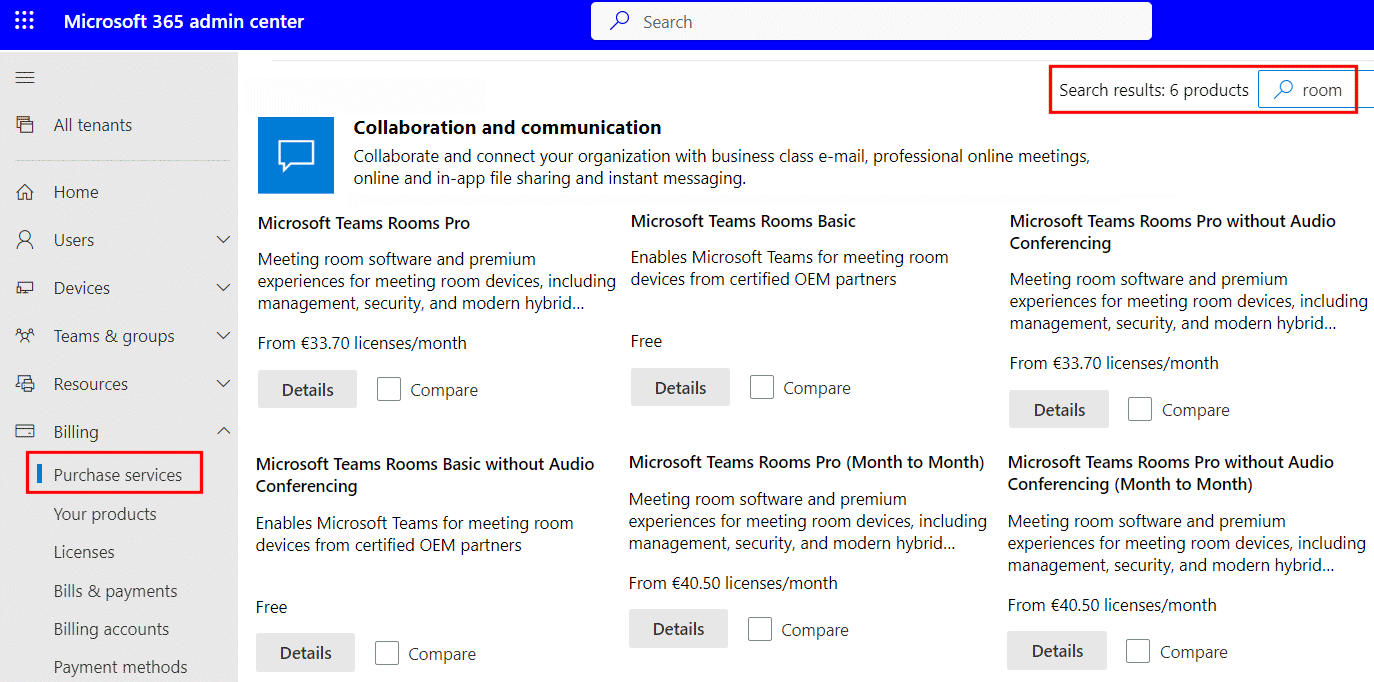Check Compare for Rooms Basic without Audio Conferencing

387,653
